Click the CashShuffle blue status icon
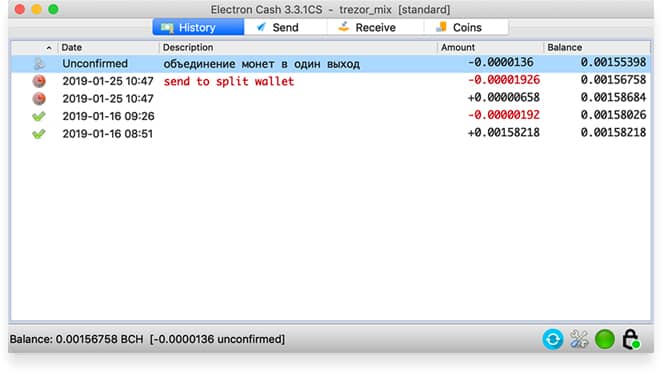Viewport: 662px width, 373px height. 553,339
